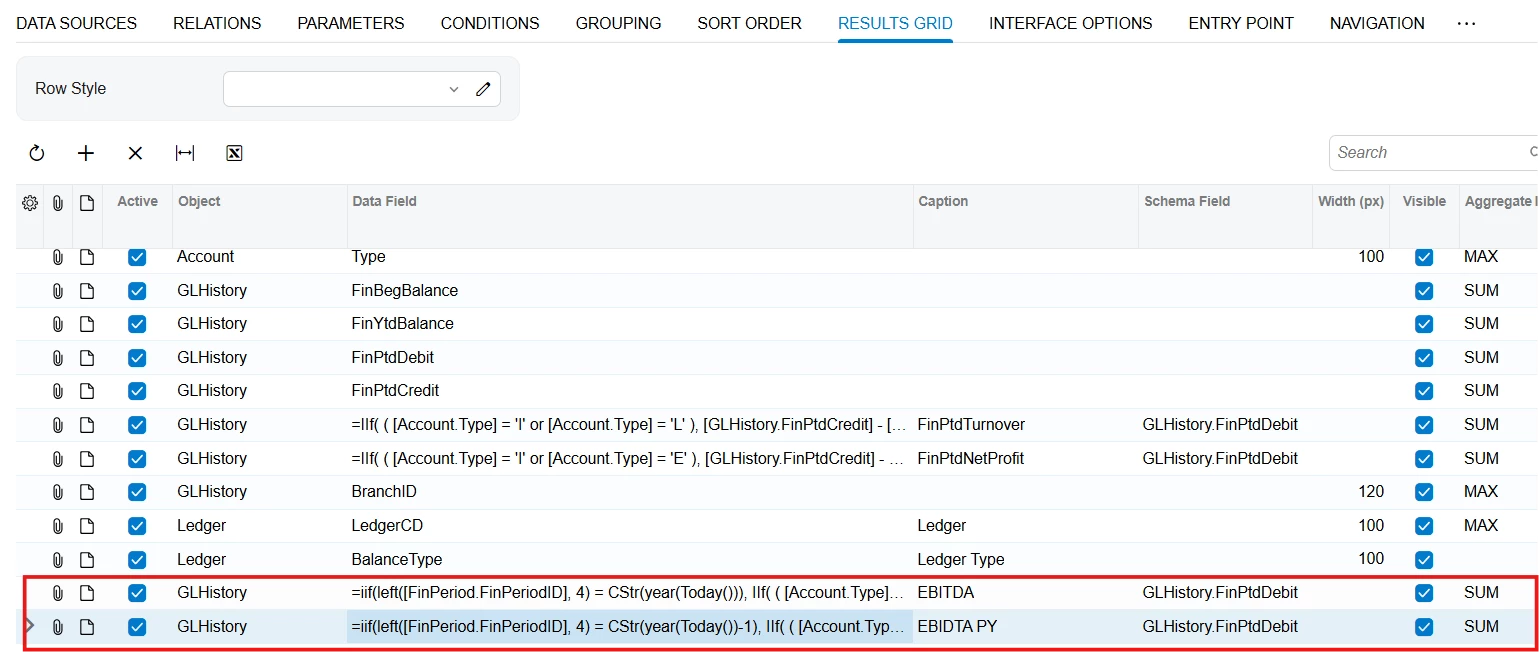Image resolution: width=1539 pixels, height=652 pixels.
Task: Delete row using the X icon
Action: click(x=135, y=153)
